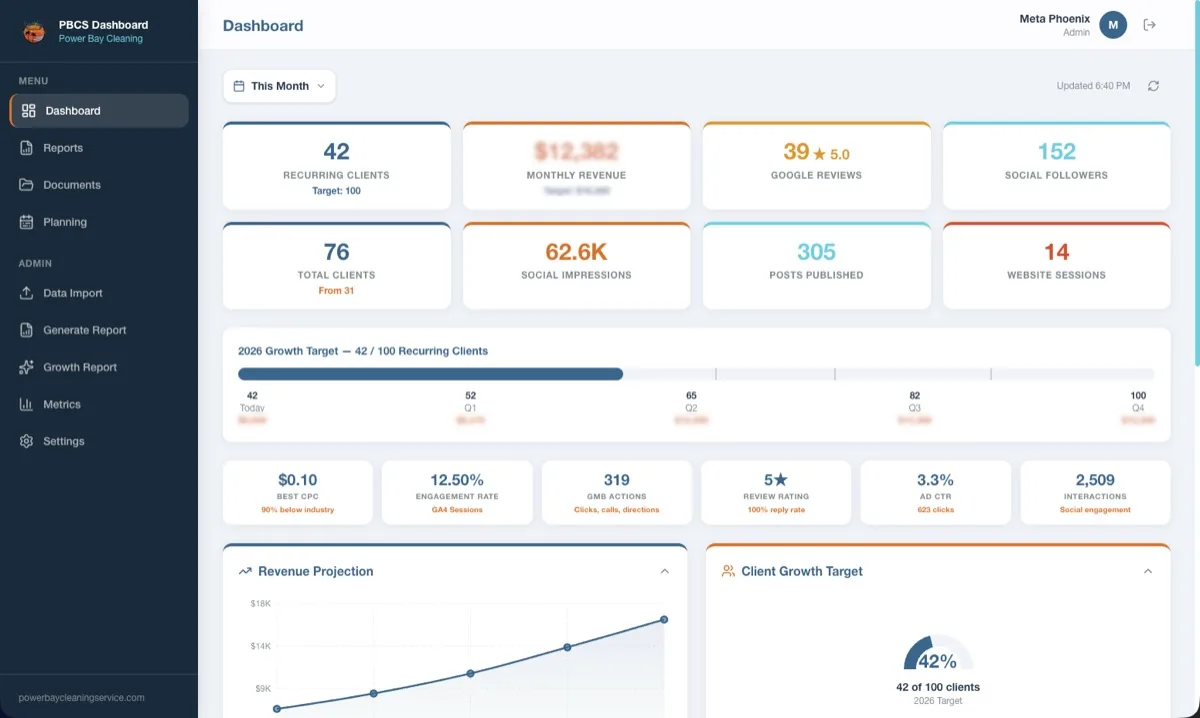Click the '42 of 100 clients' text
Screen dimensions: 1200x718
coord(938,687)
